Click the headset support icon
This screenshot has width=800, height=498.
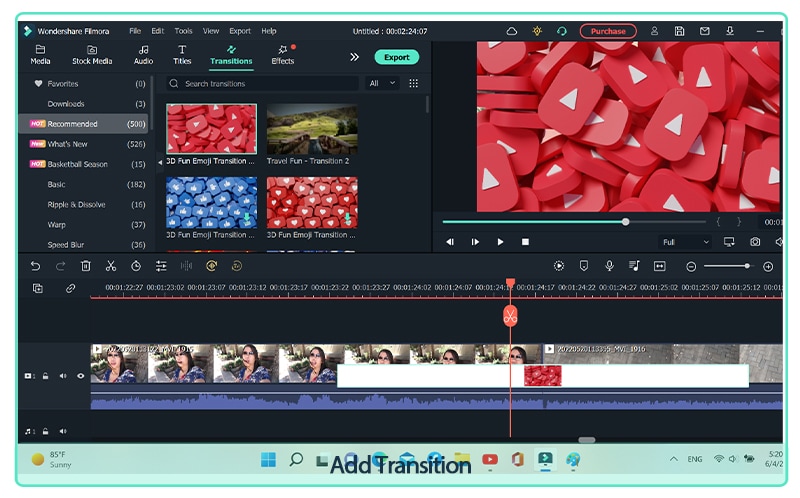coord(562,31)
